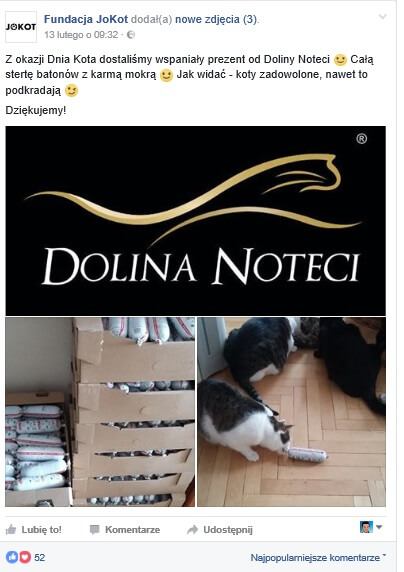The width and height of the screenshot is (404, 572).
Task: Open the cats on floor photo
Action: coord(291,412)
